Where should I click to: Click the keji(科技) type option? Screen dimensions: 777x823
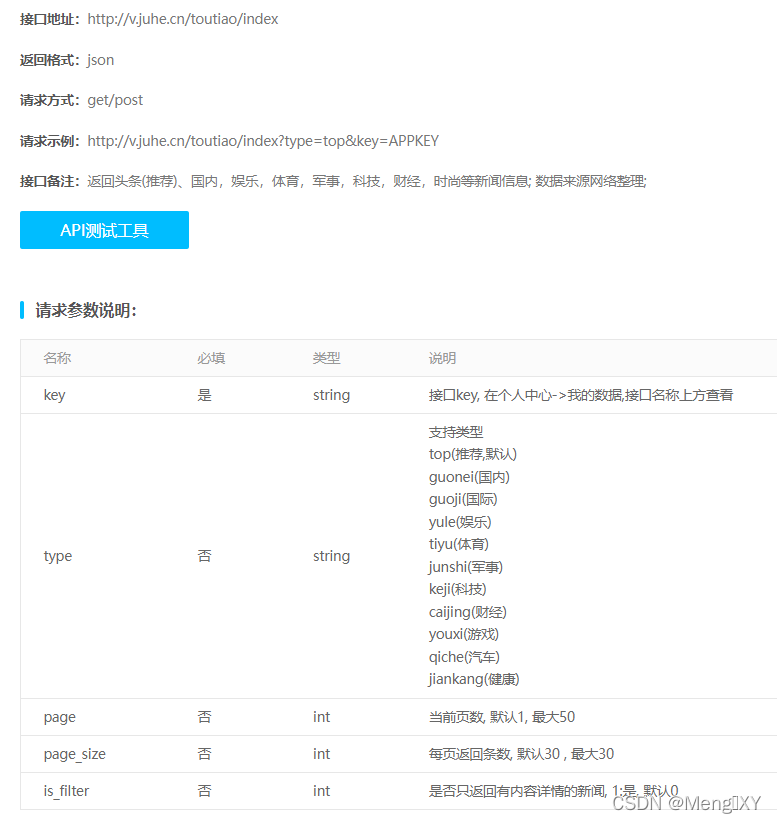(458, 589)
